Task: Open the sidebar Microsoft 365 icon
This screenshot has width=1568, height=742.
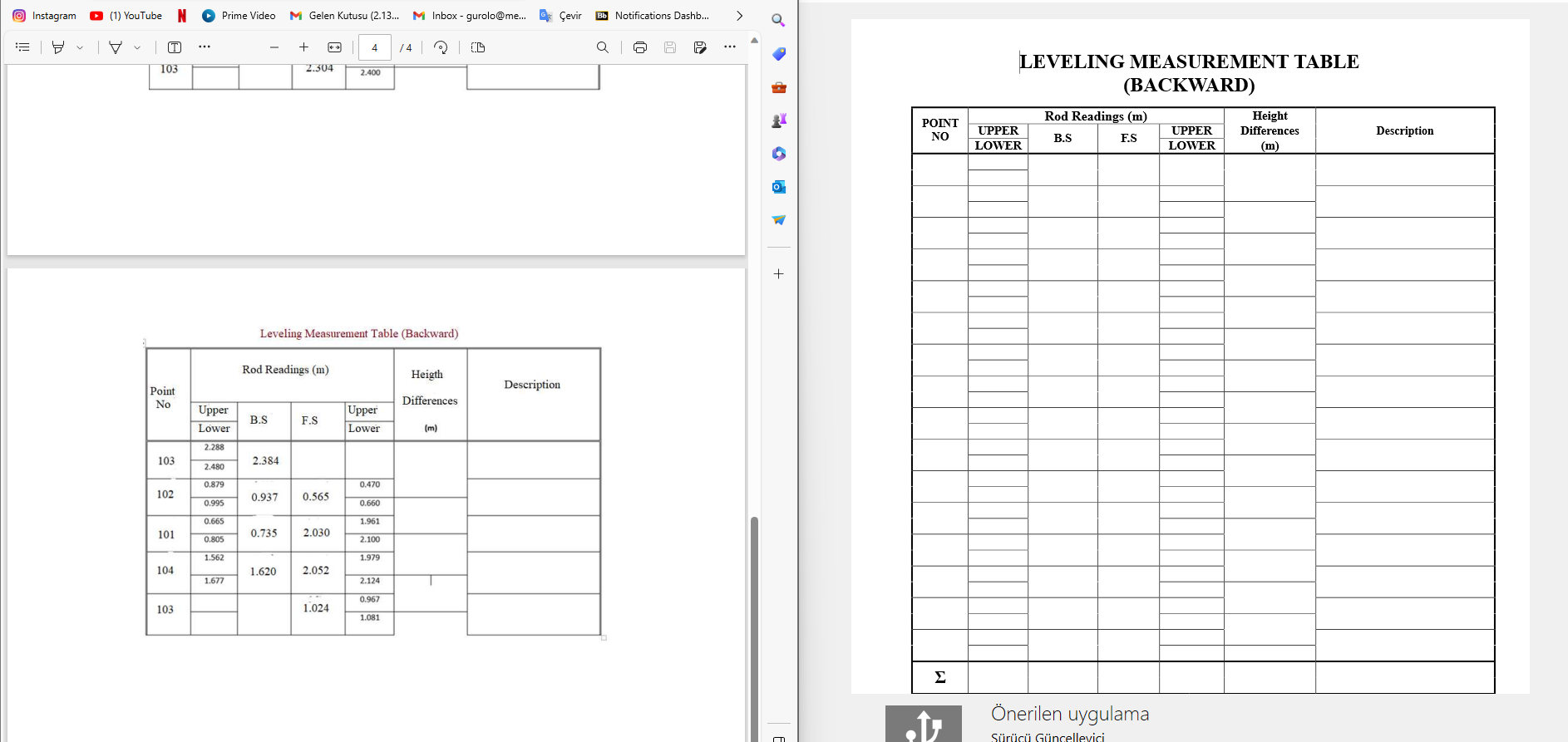Action: coord(779,154)
